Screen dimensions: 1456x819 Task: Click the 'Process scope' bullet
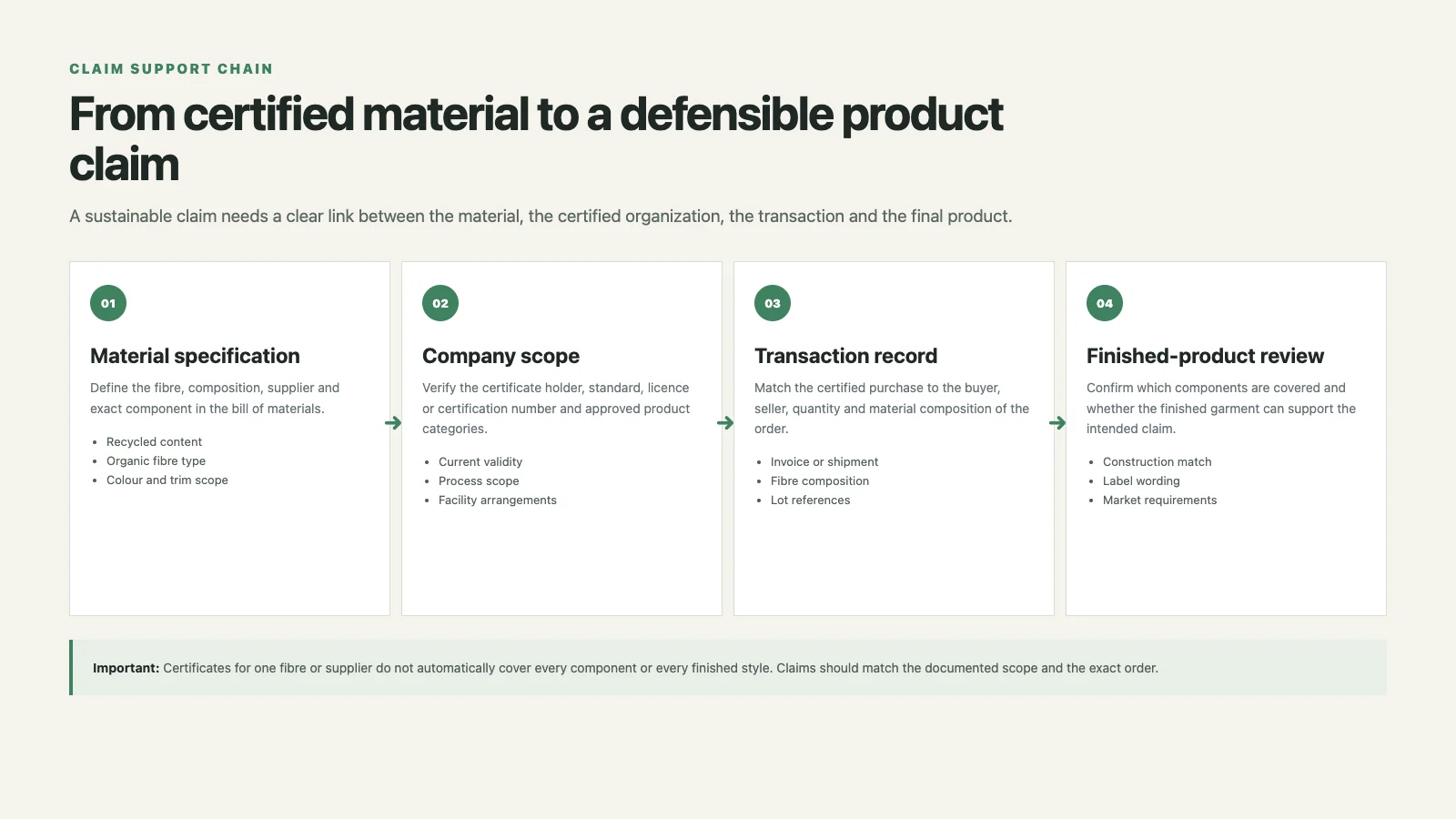click(x=479, y=481)
